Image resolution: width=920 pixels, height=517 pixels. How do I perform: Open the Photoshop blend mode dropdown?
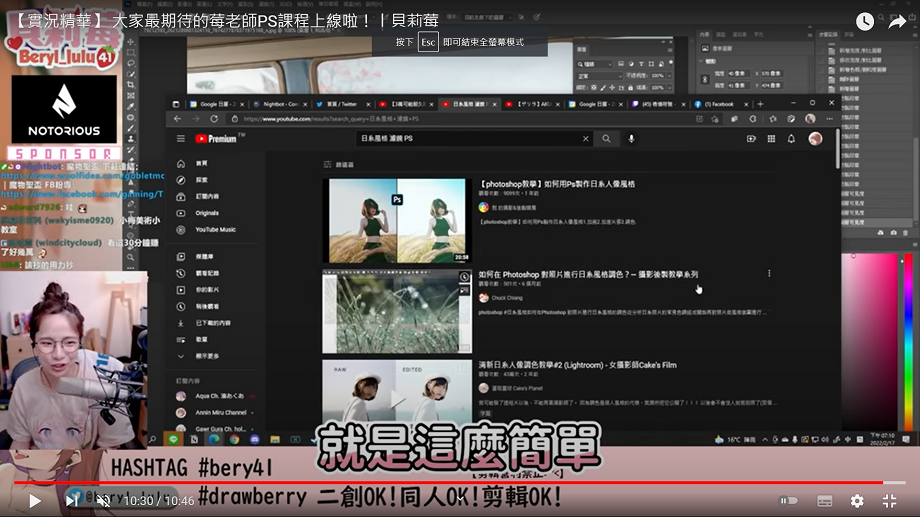coord(599,76)
